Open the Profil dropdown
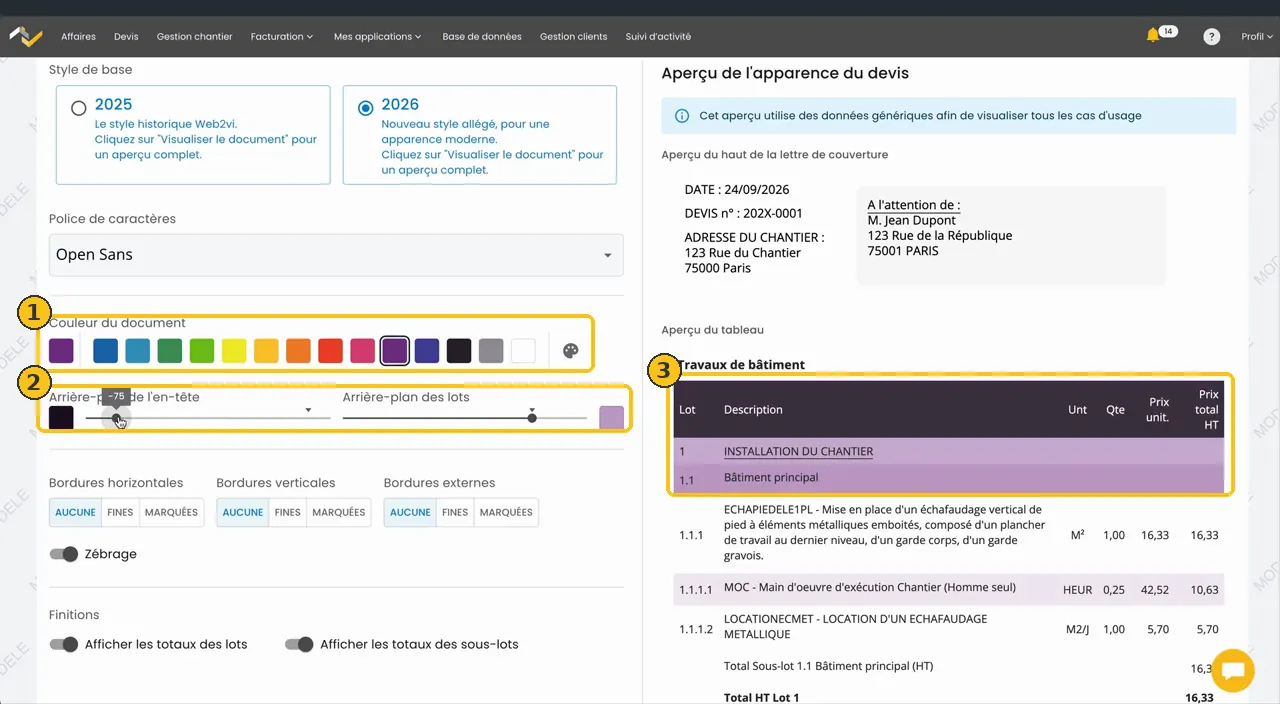 [1257, 36]
